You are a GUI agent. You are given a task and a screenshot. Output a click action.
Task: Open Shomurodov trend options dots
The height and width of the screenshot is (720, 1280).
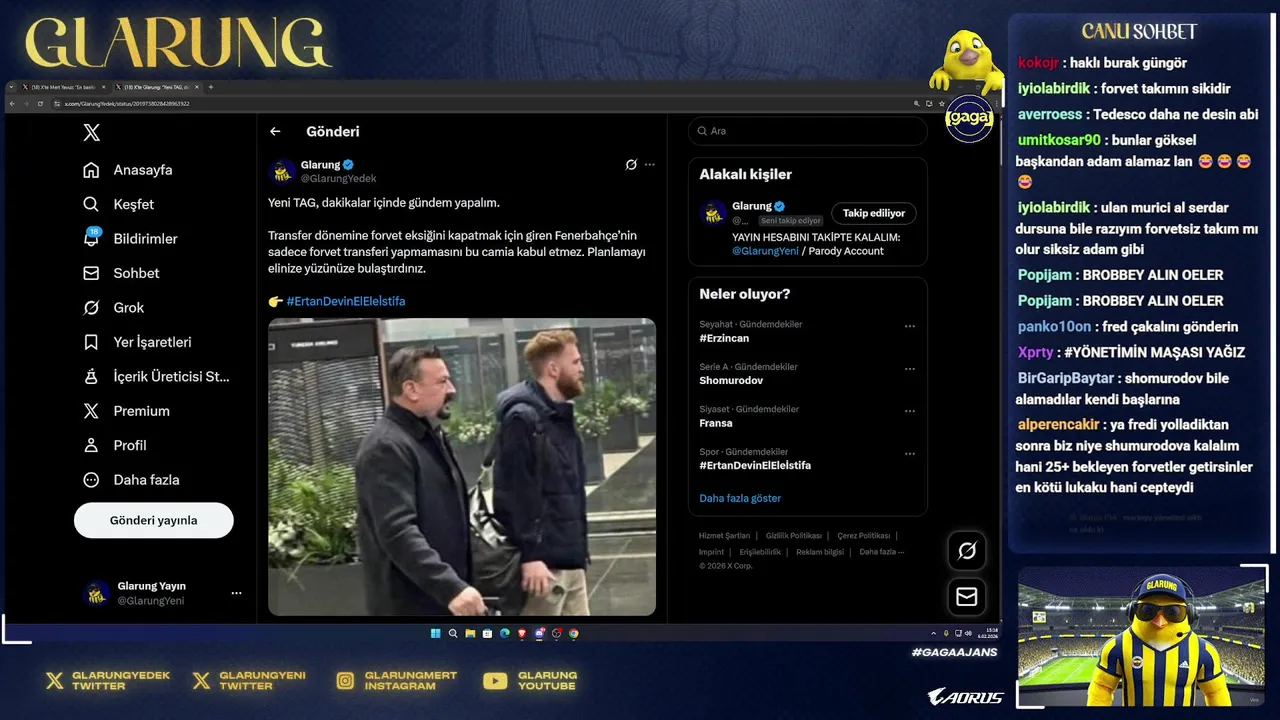point(910,369)
